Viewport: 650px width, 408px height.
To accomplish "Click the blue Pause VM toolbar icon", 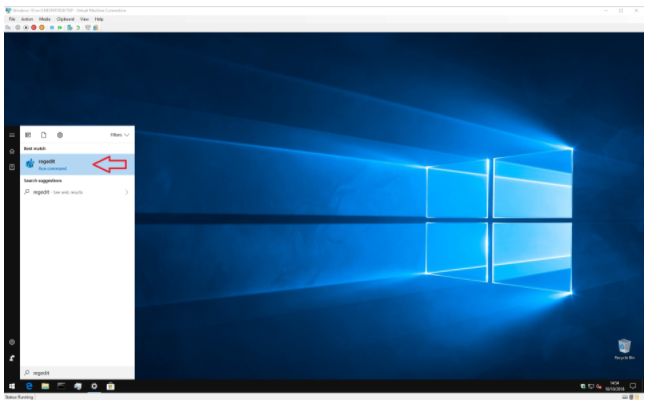I will [52, 27].
